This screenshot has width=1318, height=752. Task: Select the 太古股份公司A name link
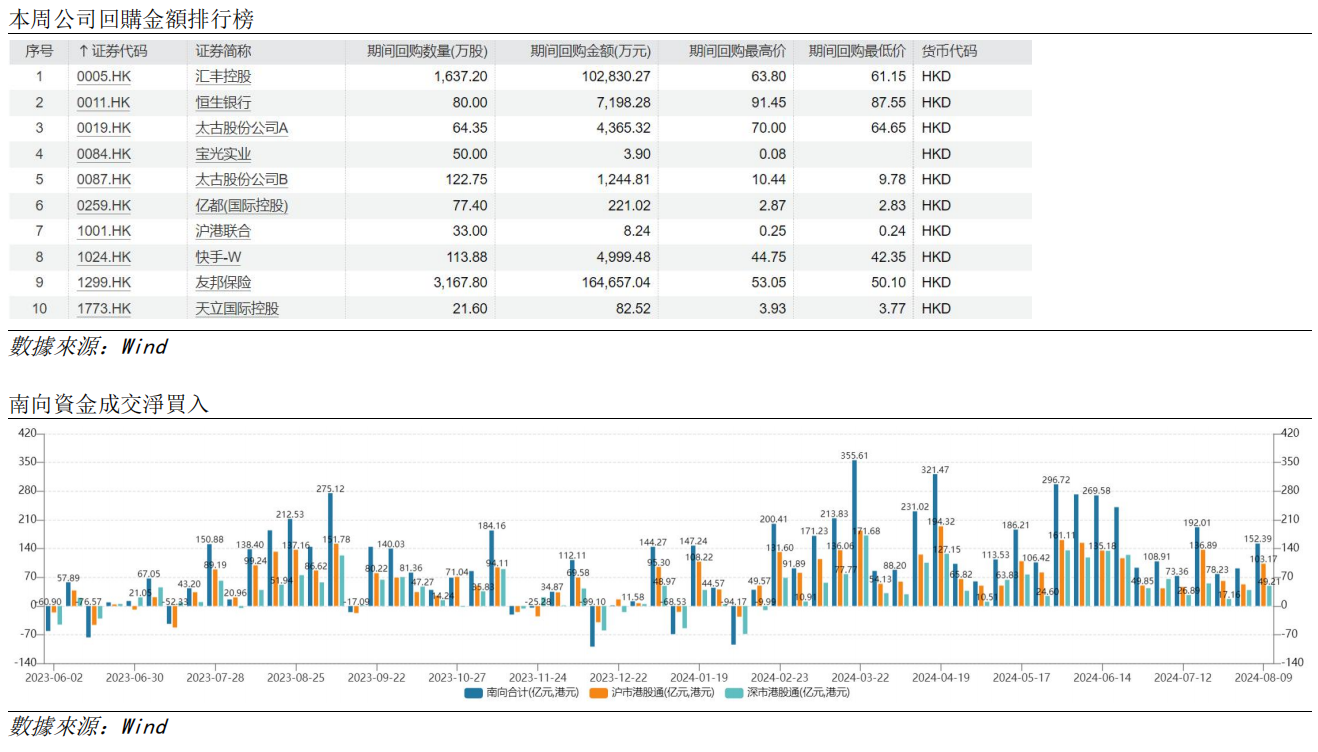[241, 128]
